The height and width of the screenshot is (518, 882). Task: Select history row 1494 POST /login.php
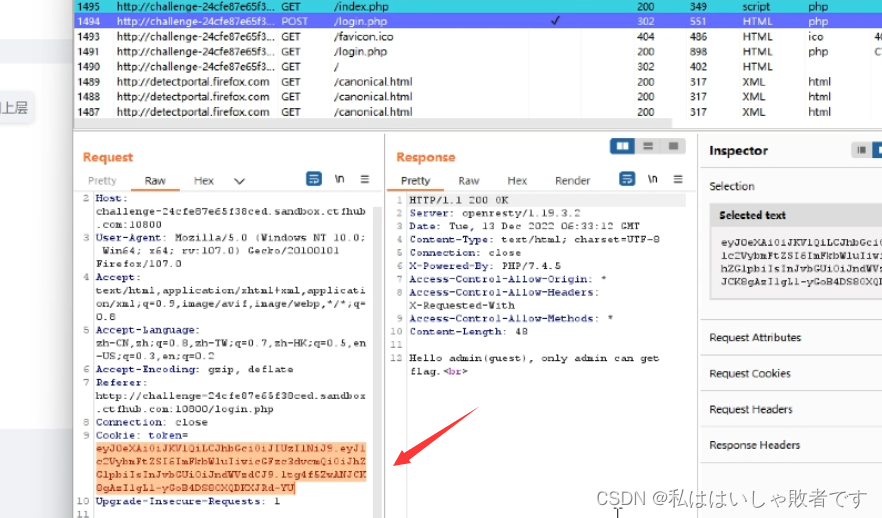(x=478, y=21)
